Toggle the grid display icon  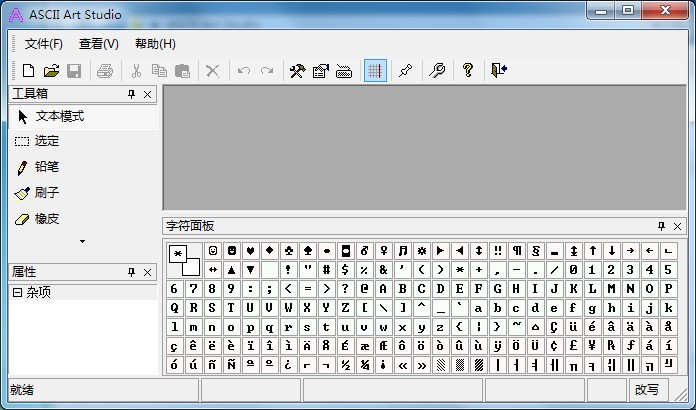pyautogui.click(x=375, y=71)
